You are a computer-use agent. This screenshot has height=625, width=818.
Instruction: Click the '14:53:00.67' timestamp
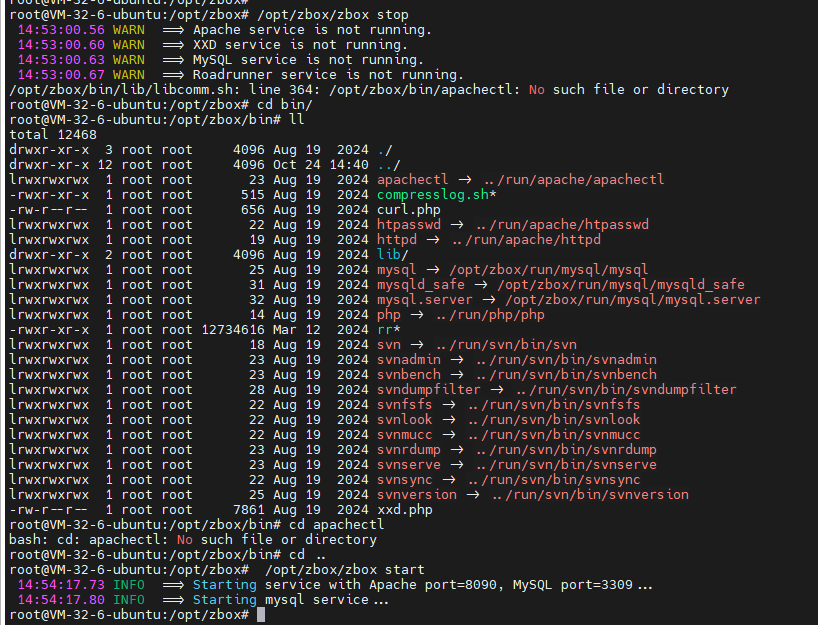[x=61, y=75]
